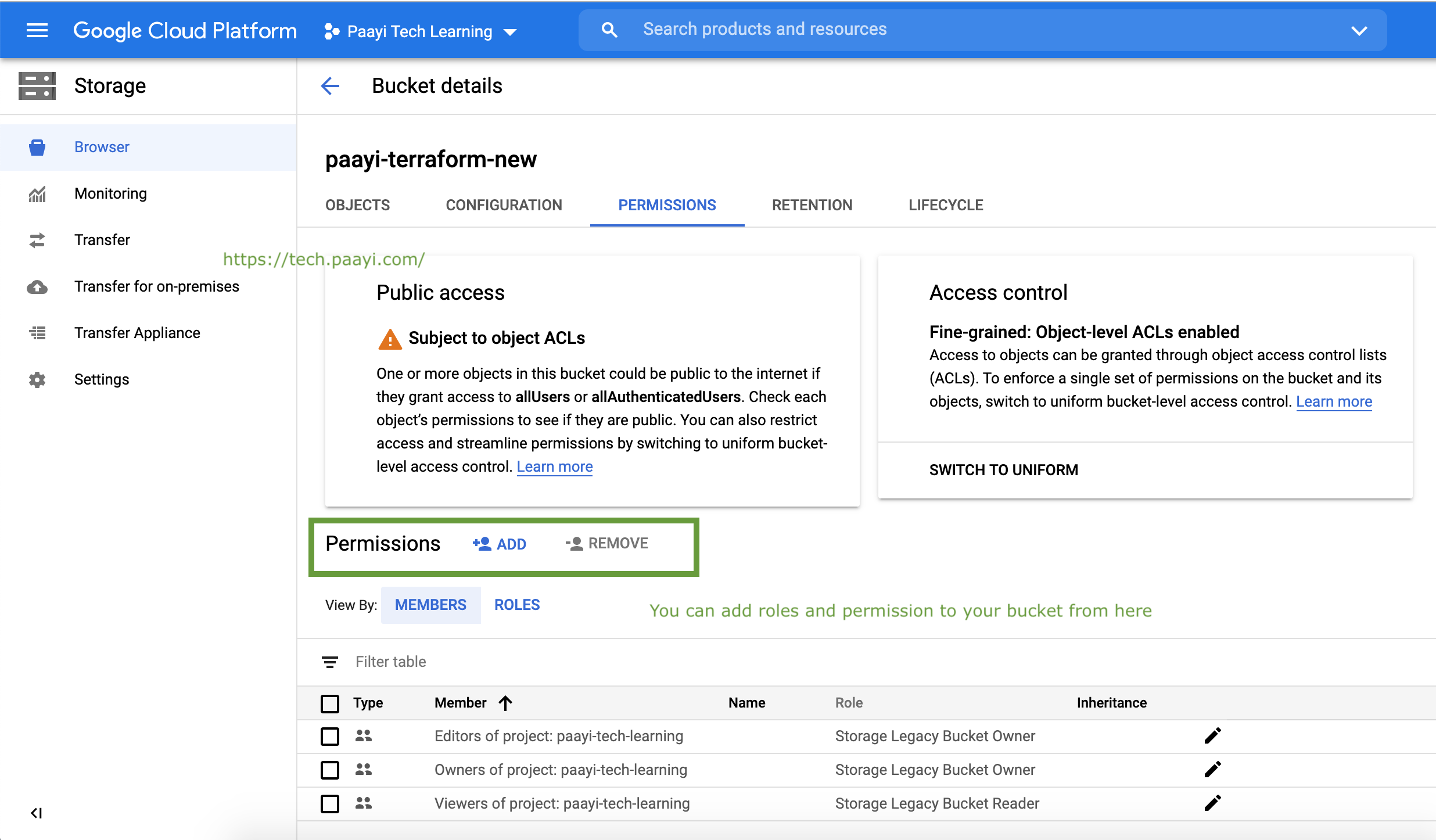Edit the Viewers of project row with the pencil
This screenshot has width=1436, height=840.
click(x=1213, y=803)
